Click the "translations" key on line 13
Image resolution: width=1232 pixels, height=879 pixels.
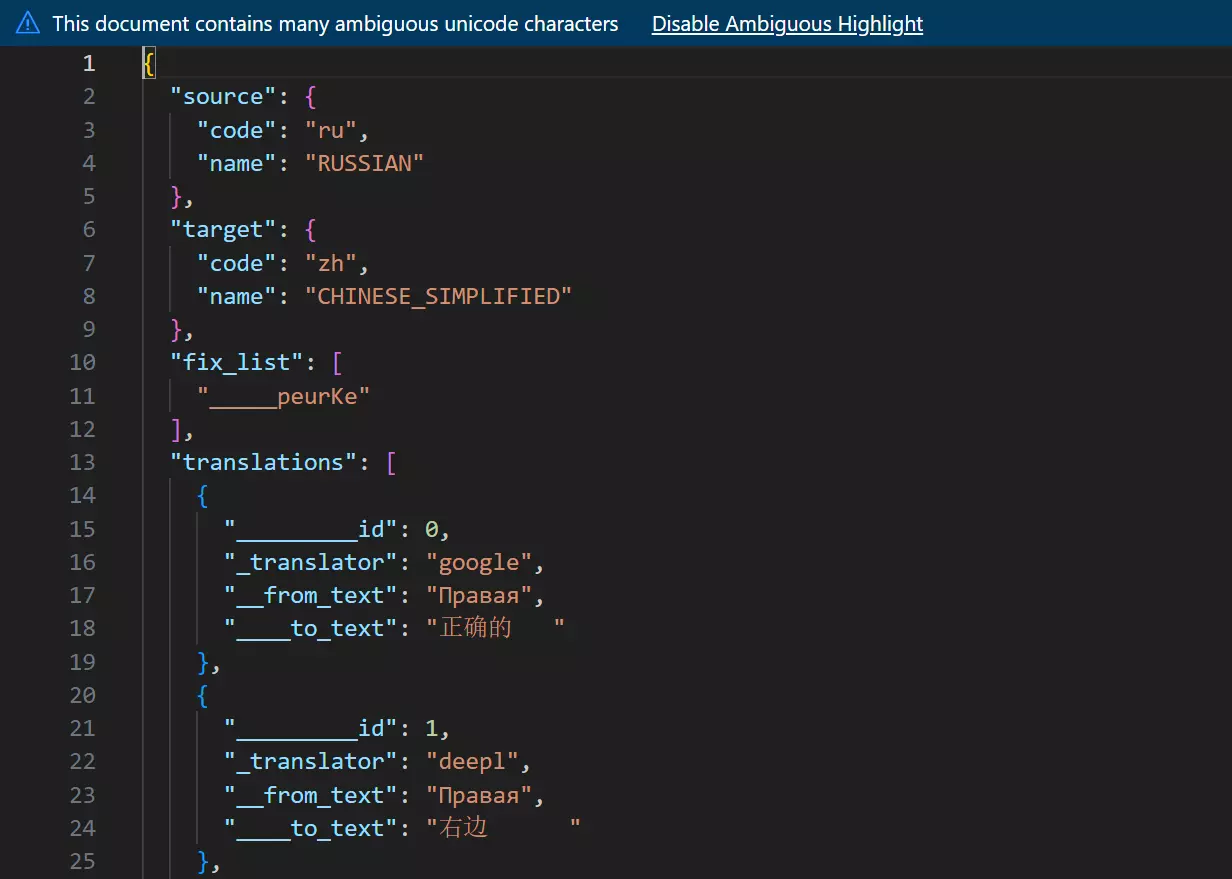[263, 462]
